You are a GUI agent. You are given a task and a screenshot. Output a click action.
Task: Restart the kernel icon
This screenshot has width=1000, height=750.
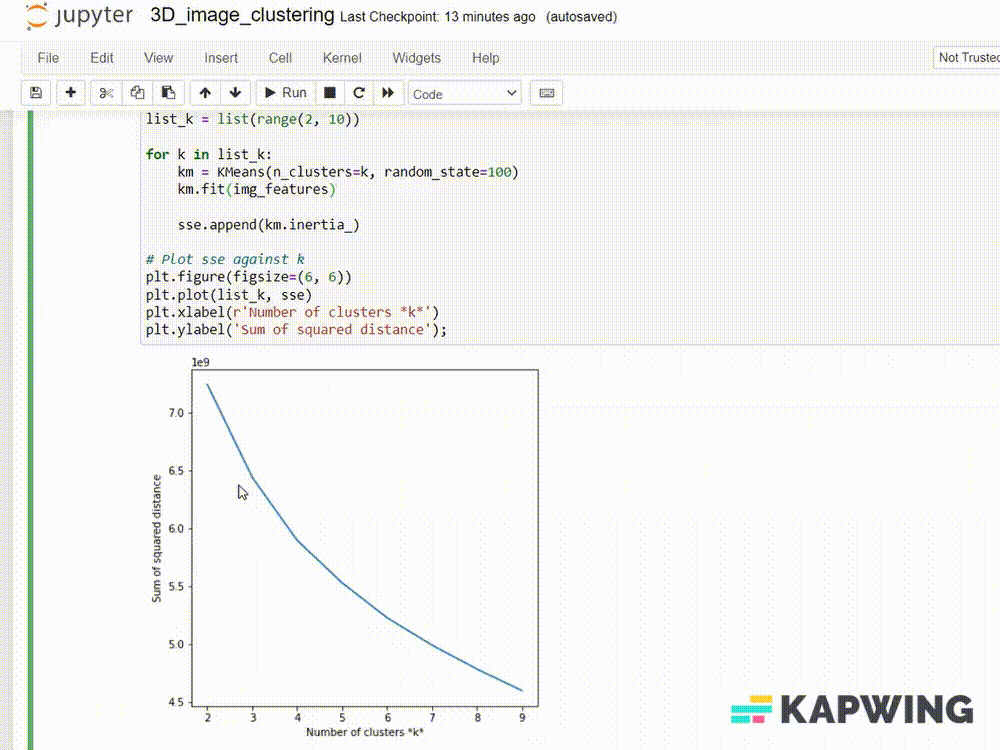point(359,93)
